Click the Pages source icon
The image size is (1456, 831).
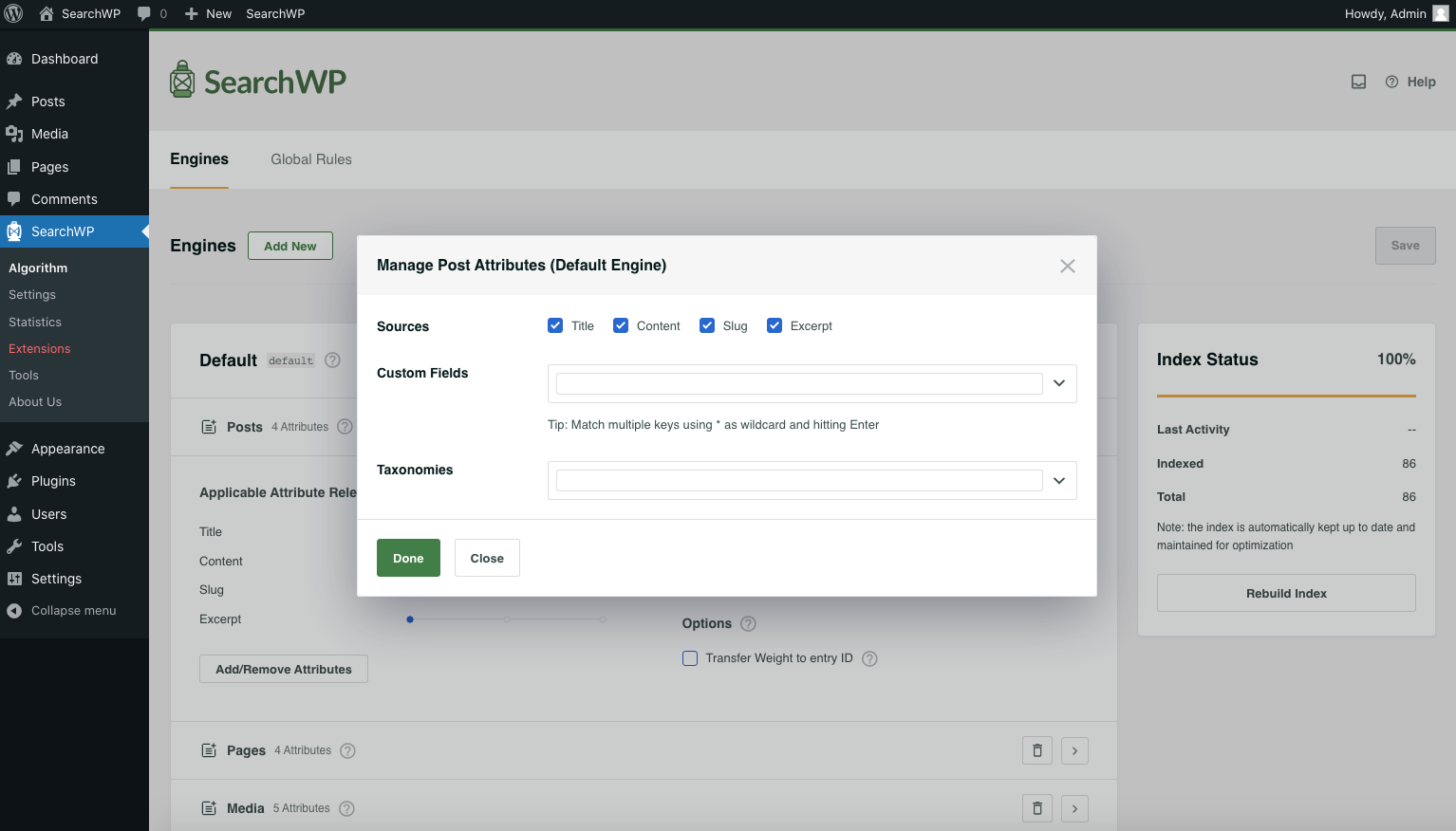(x=209, y=750)
